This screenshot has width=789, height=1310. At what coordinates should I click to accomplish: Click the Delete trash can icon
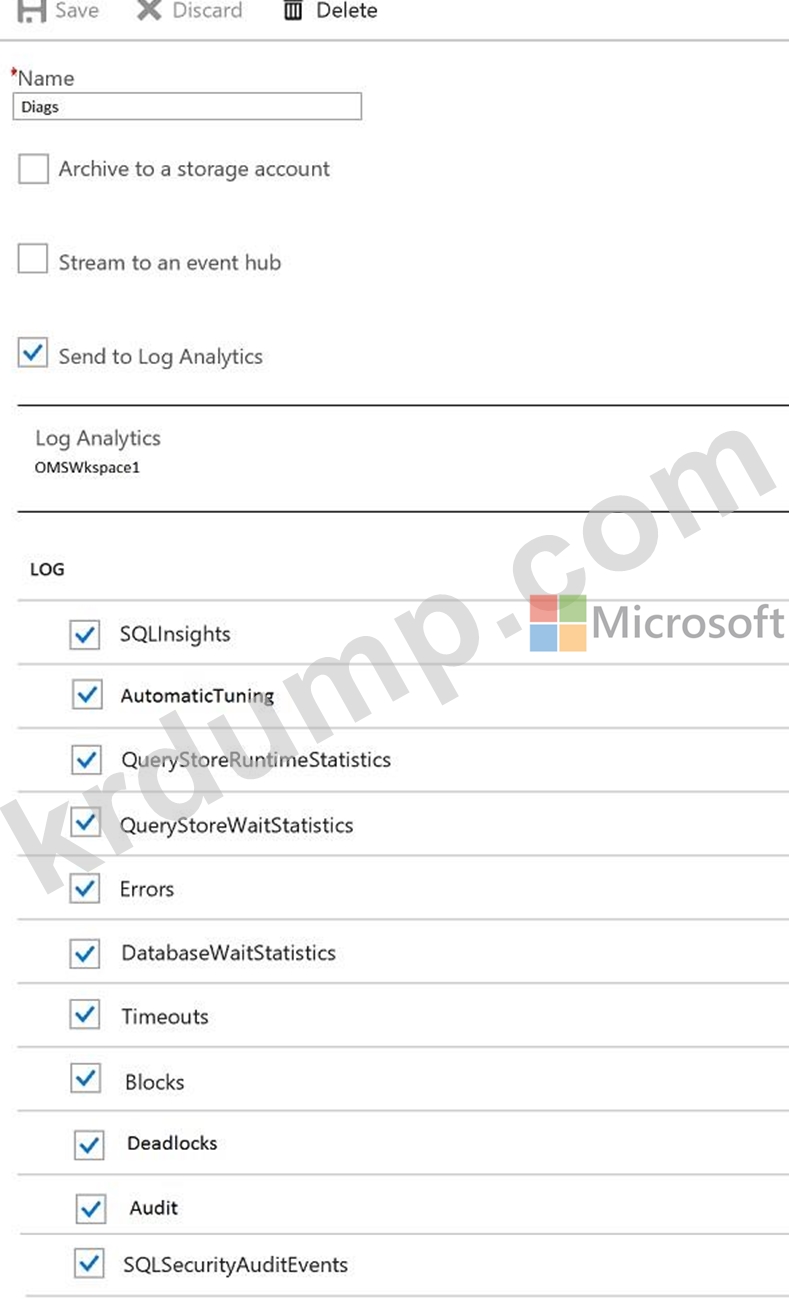click(x=293, y=11)
